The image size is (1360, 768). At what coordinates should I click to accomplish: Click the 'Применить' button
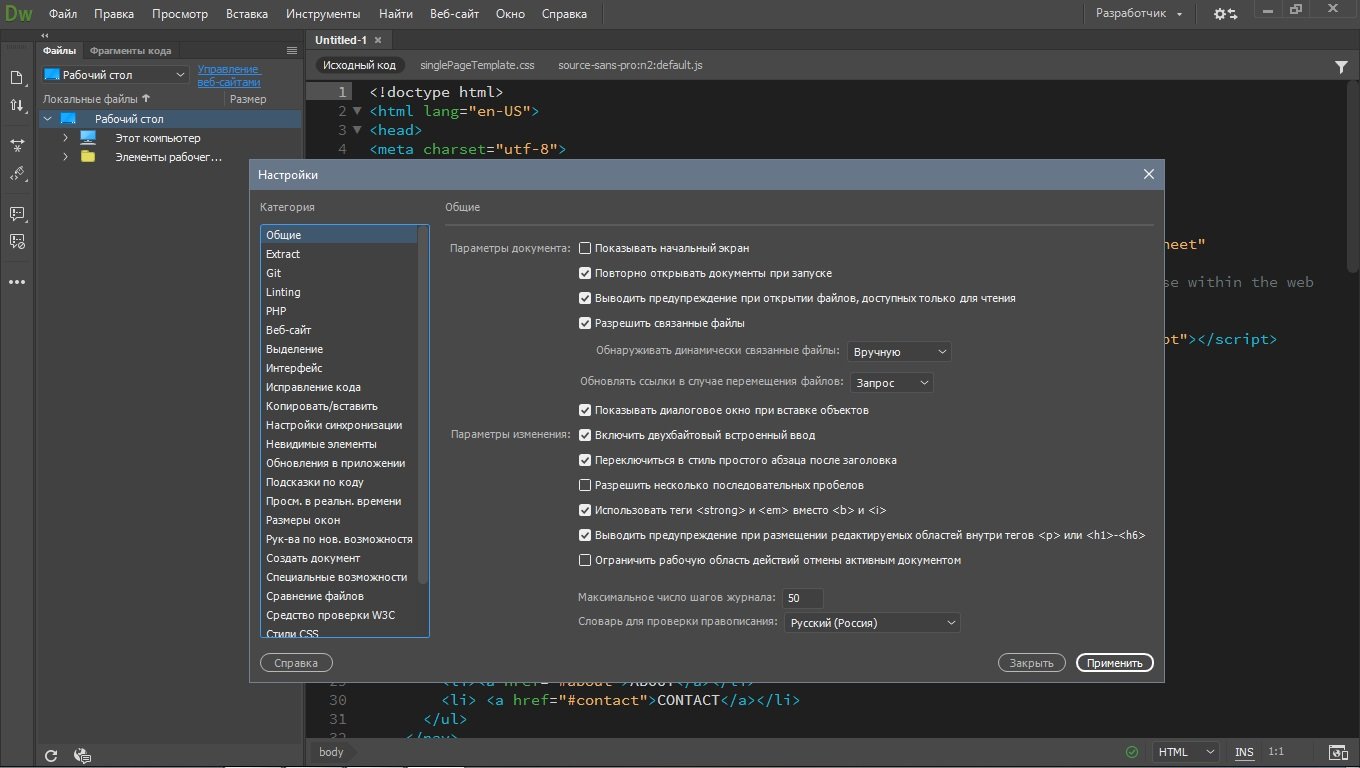click(x=1115, y=663)
